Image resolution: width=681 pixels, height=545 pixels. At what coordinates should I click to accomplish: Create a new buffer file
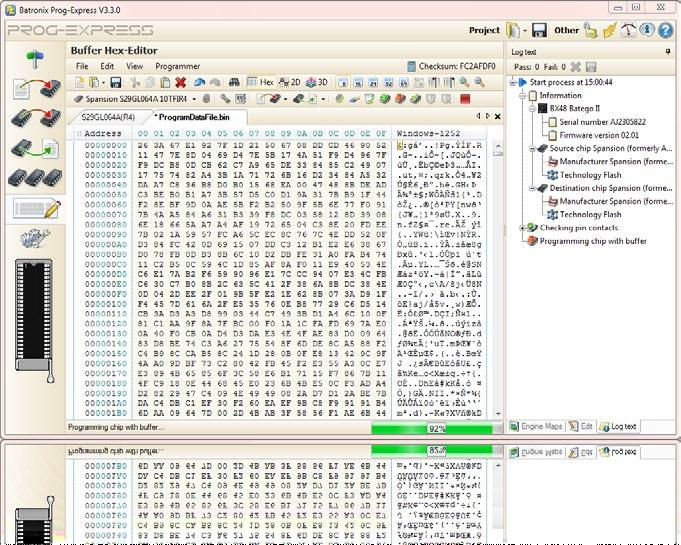coord(79,83)
